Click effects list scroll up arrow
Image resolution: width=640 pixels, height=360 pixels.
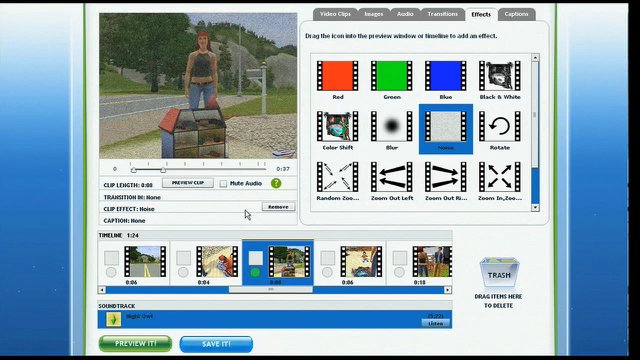pos(535,58)
